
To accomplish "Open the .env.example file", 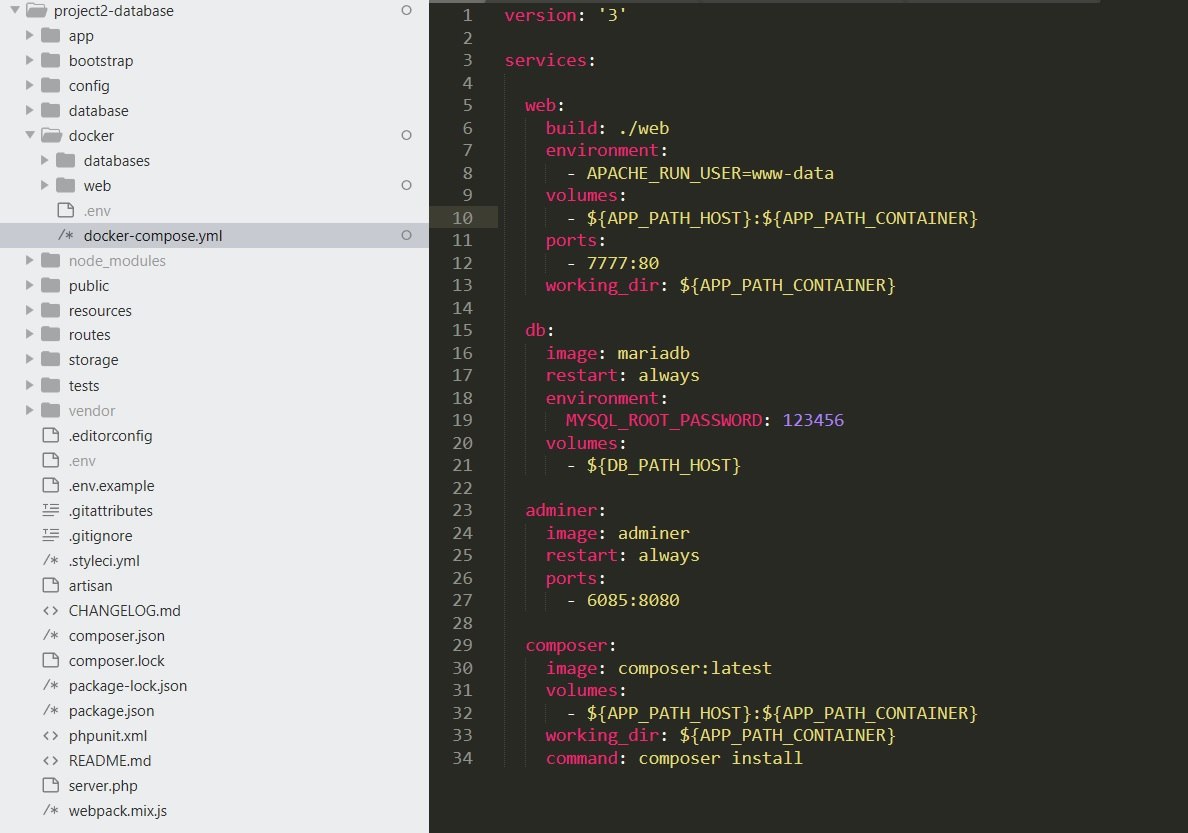I will point(111,486).
